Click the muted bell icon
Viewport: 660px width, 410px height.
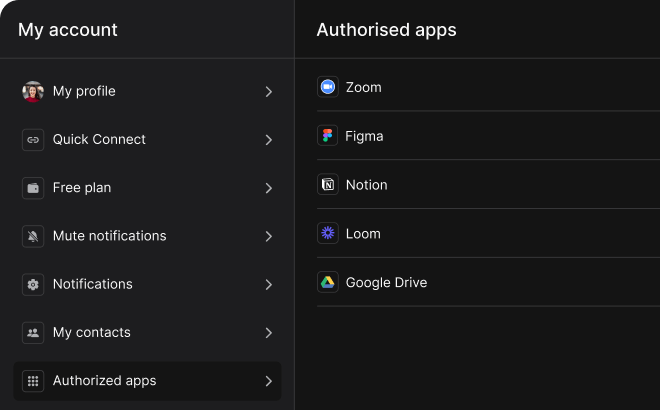coord(33,236)
